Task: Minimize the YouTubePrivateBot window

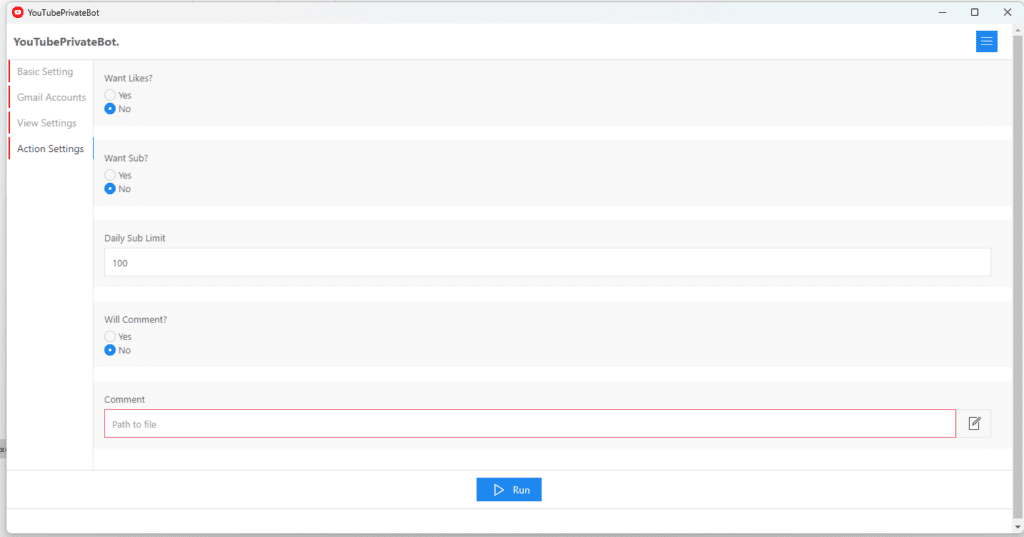Action: 943,12
